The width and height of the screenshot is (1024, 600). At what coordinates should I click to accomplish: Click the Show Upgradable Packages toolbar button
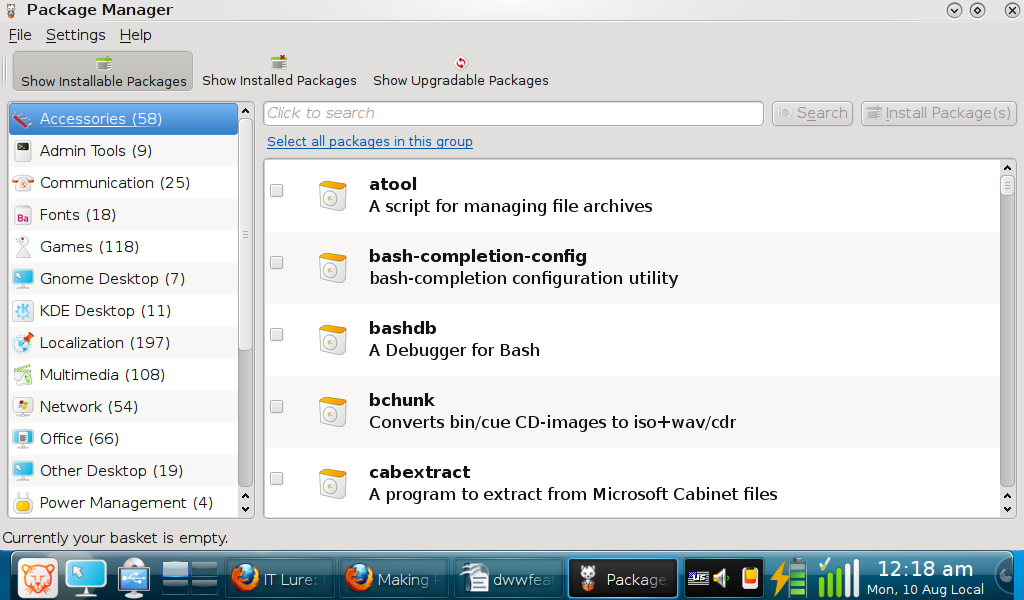460,71
